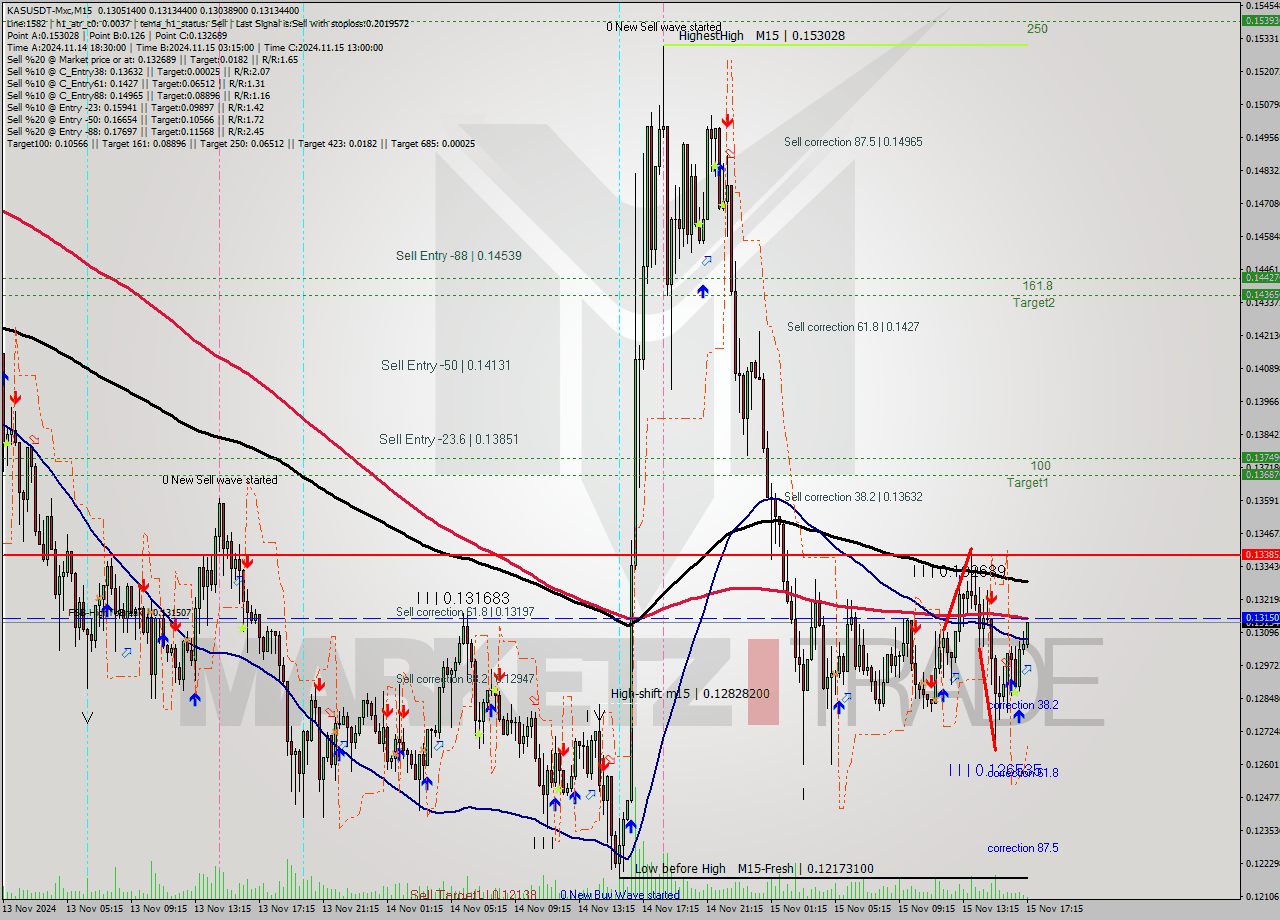This screenshot has width=1280, height=920.
Task: Click the 0 New Buy Wave started label
Action: point(620,895)
